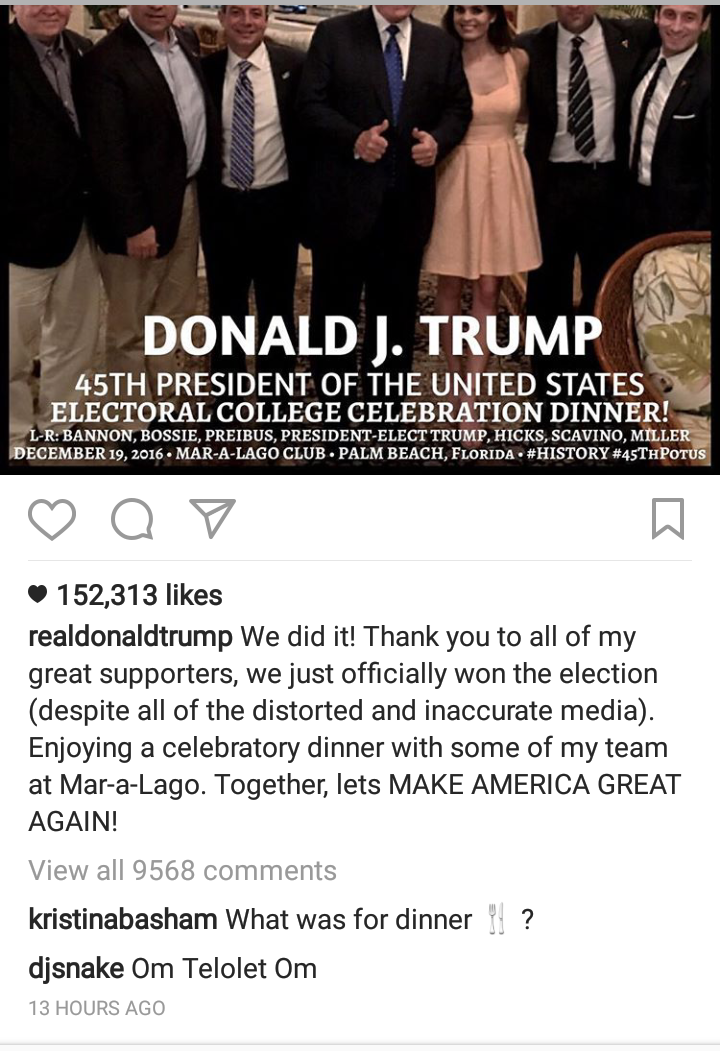Click the fork and knife emoji in comment
Screen dimensions: 720x1051
pyautogui.click(x=496, y=919)
